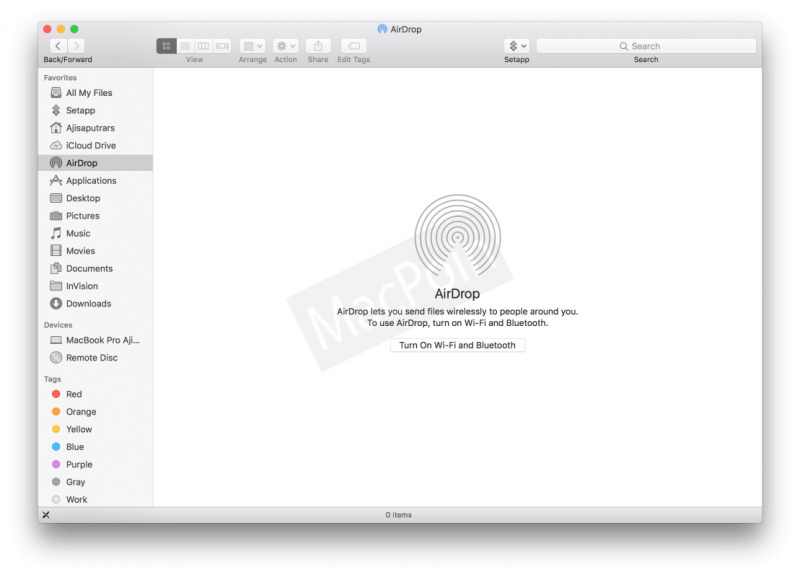This screenshot has height=577, width=800.
Task: Open Documents folder in sidebar
Action: (95, 268)
